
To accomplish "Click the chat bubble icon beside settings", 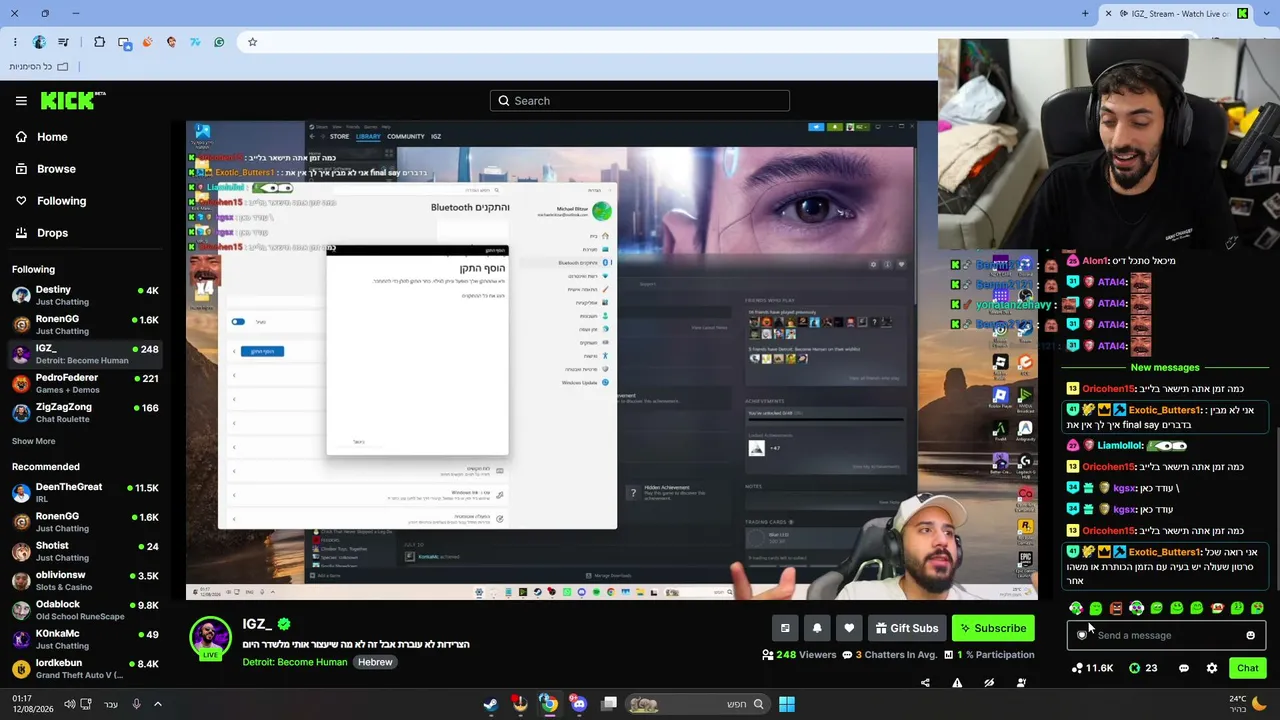I will click(1184, 668).
